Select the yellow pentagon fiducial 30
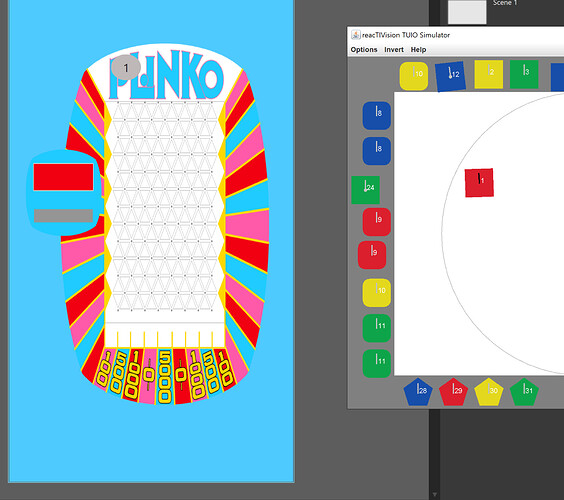 [x=489, y=392]
